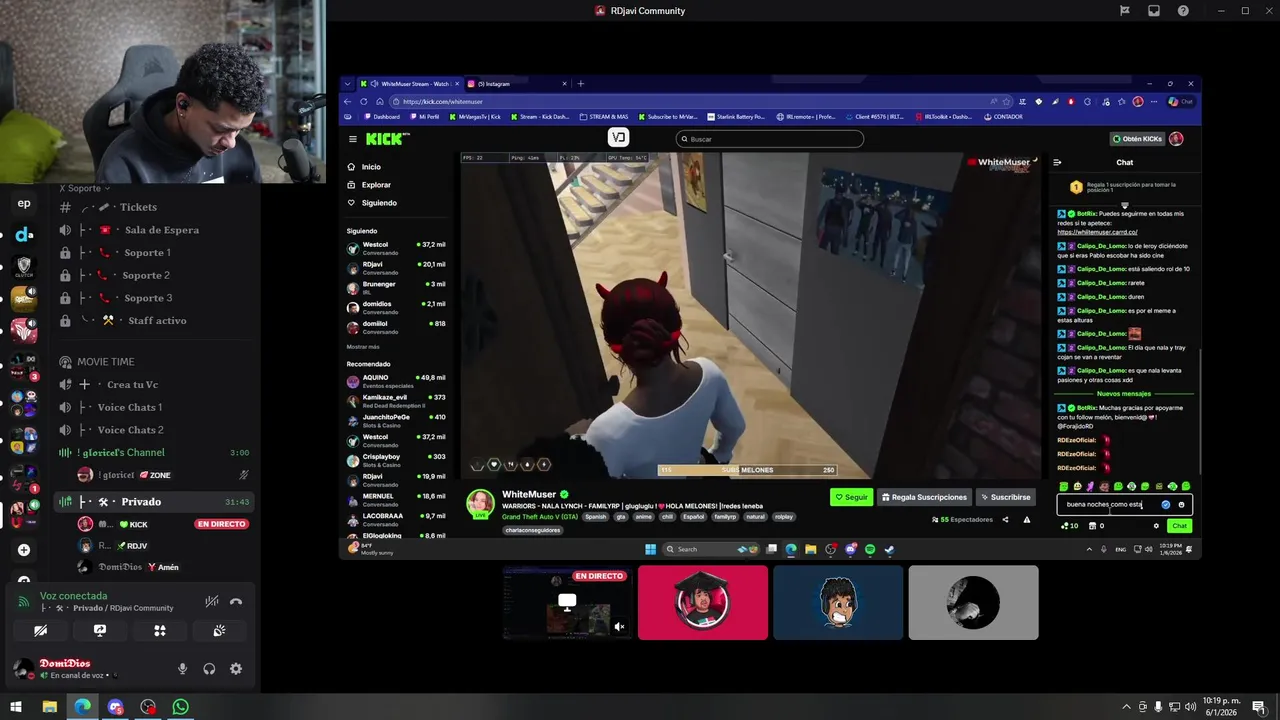This screenshot has width=1280, height=720.
Task: Select the Soporte 1 locked channel
Action: point(155,253)
